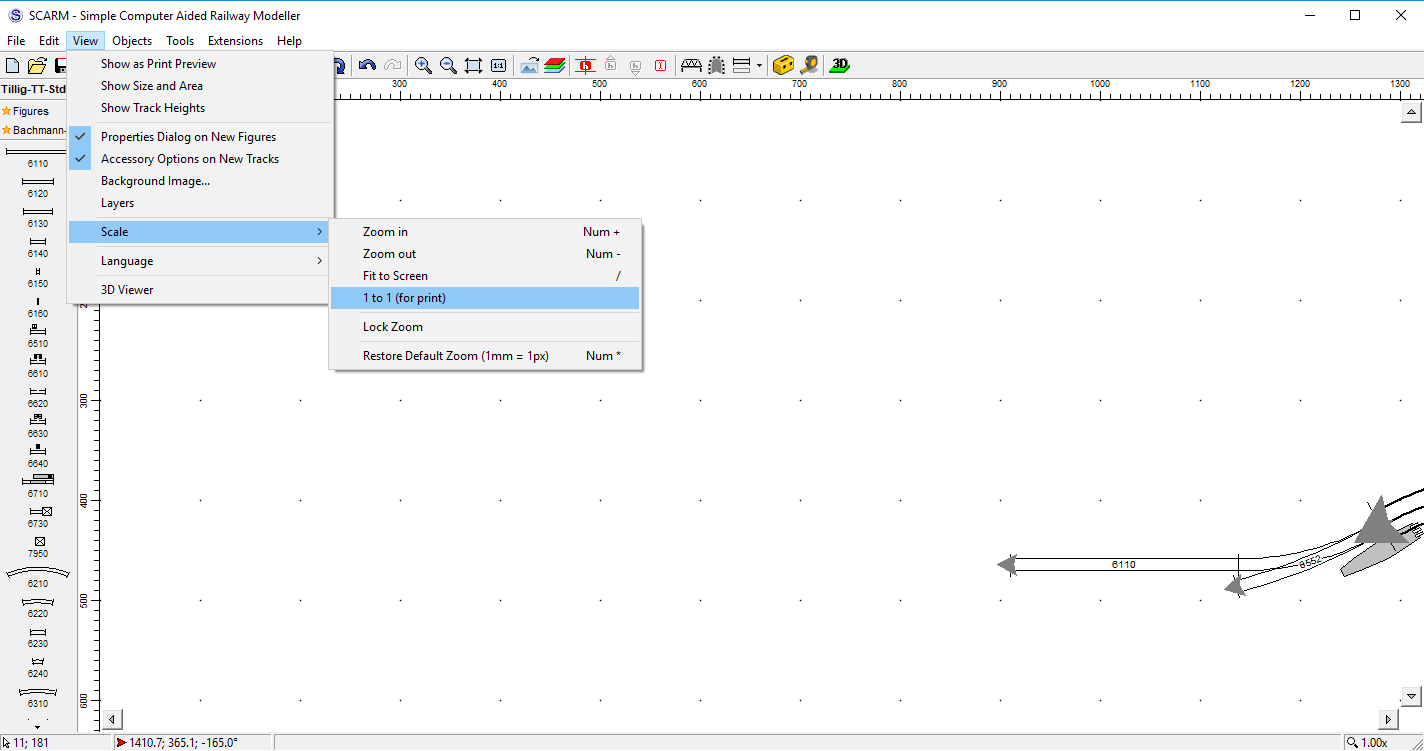Expand the Language submenu

pyautogui.click(x=200, y=261)
